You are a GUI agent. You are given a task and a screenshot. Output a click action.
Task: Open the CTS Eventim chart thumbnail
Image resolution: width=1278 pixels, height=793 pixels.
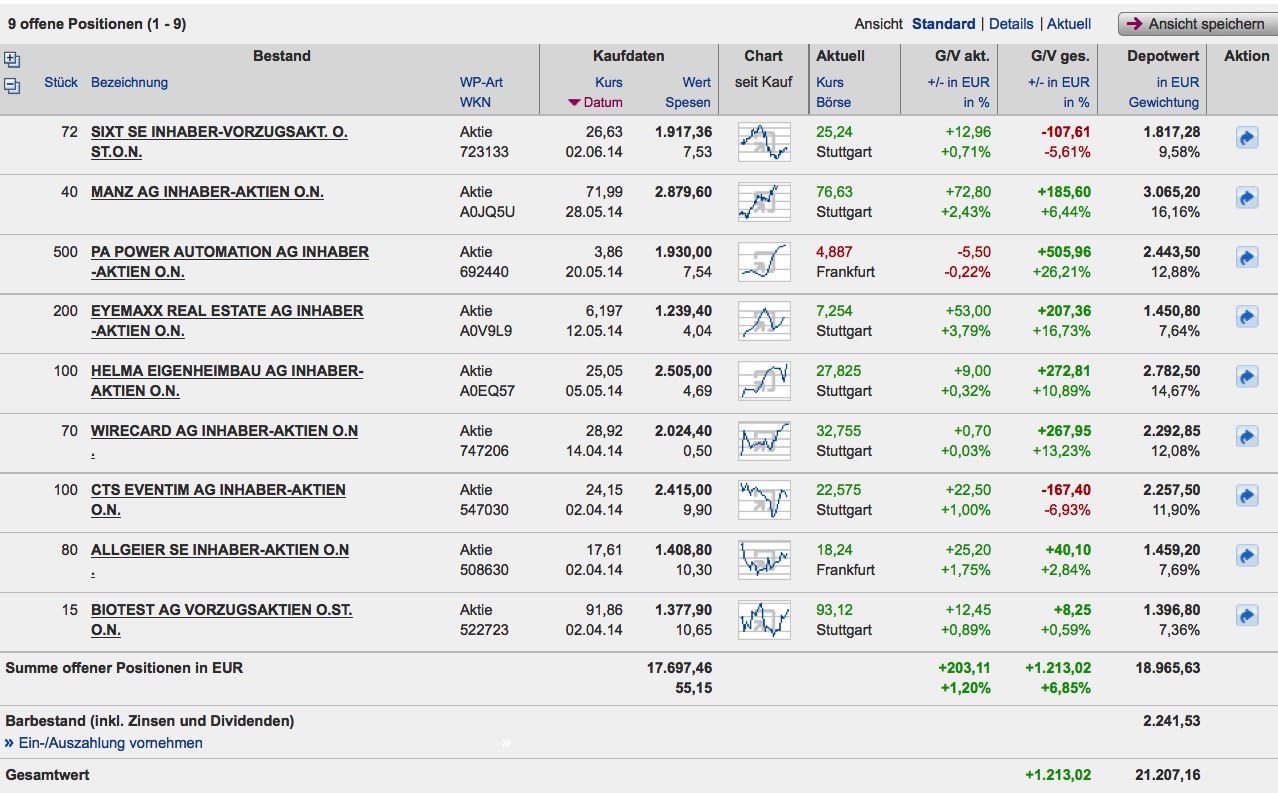(x=764, y=500)
